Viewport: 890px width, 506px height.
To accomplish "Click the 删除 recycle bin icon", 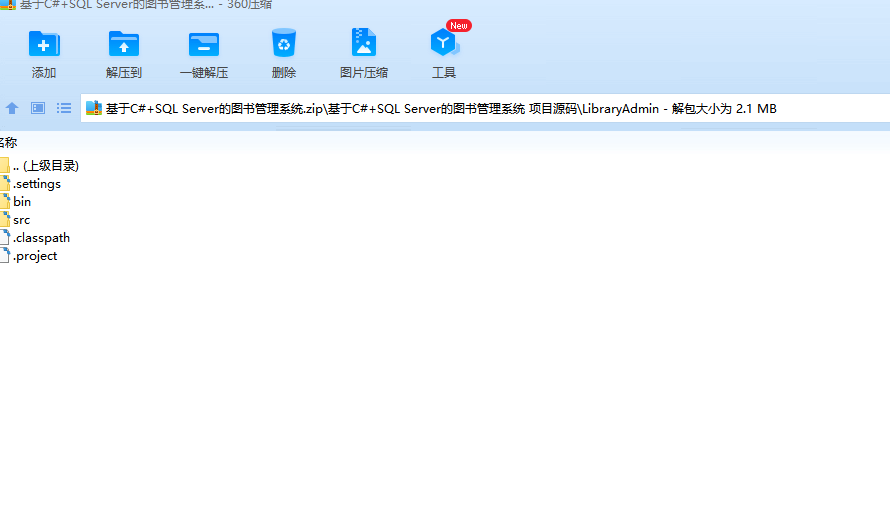I will (x=284, y=43).
